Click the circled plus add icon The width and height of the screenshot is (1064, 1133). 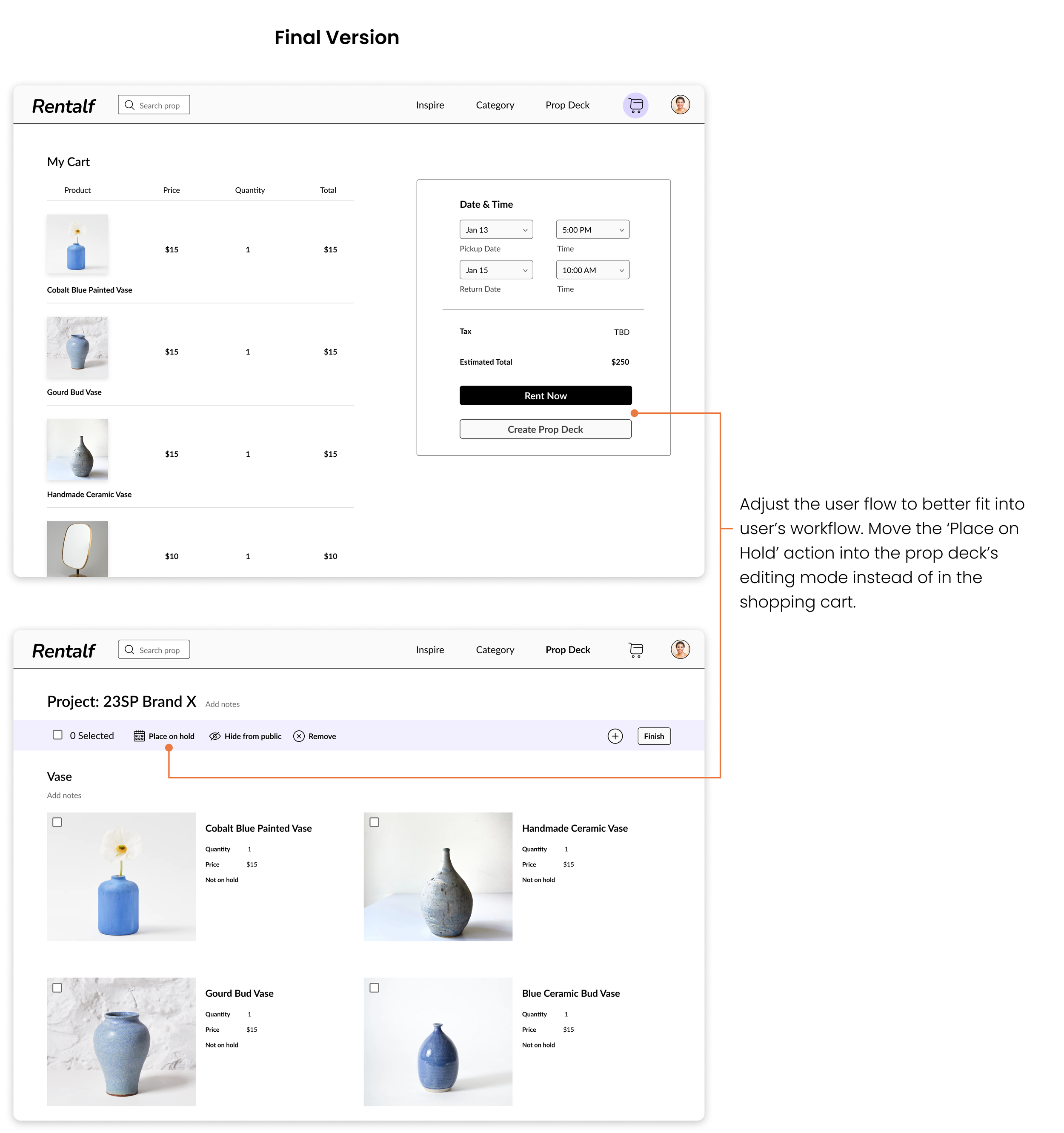pos(615,736)
